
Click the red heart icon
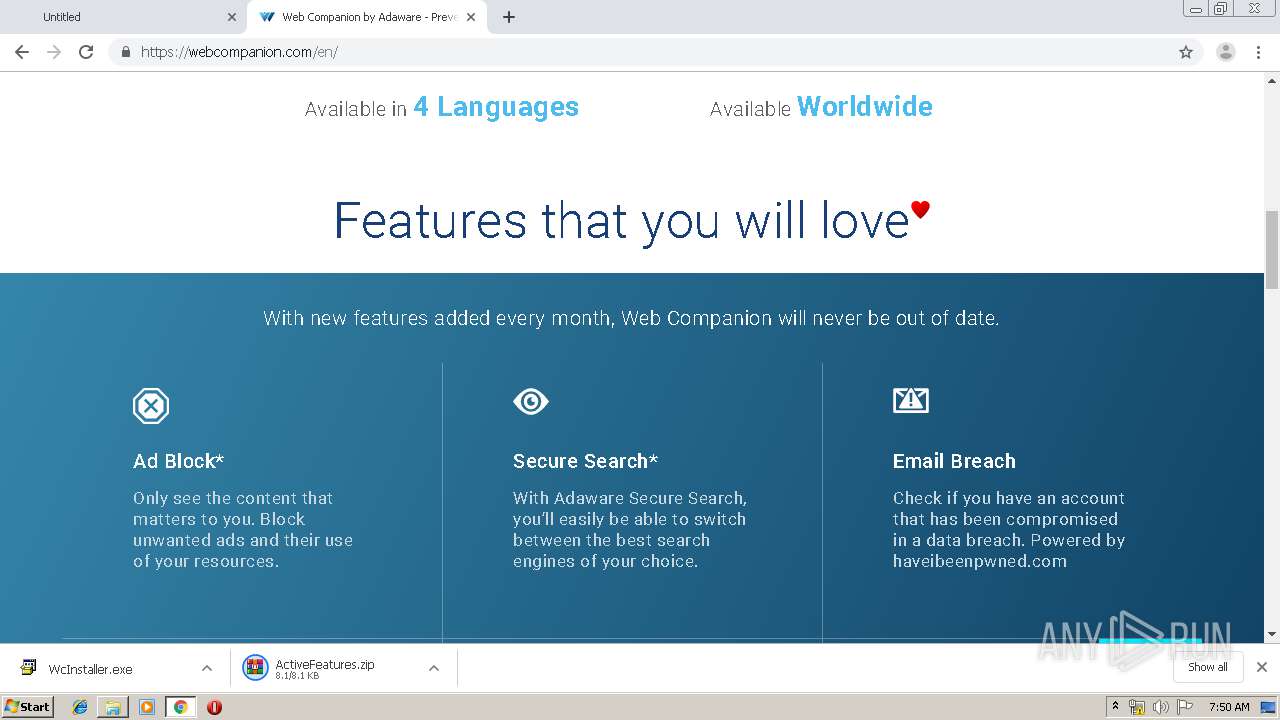pyautogui.click(x=920, y=209)
